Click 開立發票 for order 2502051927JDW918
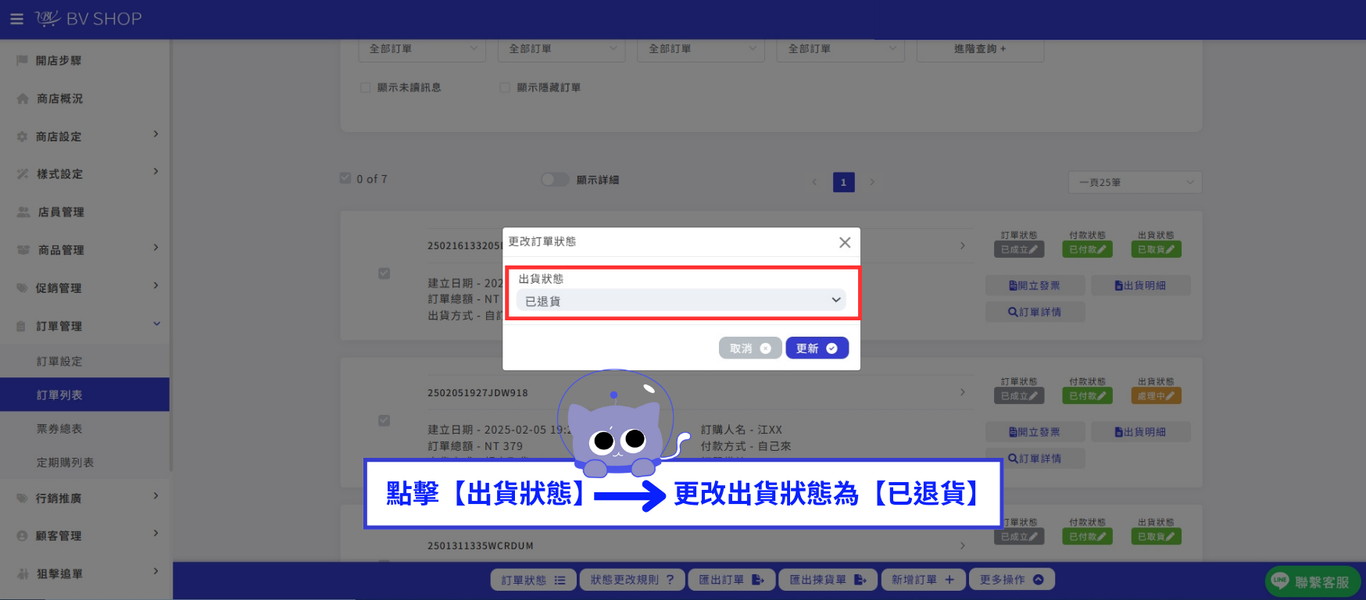 click(x=1034, y=432)
